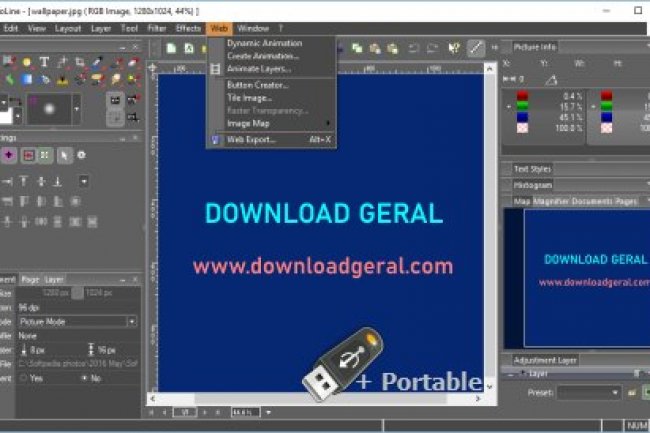The width and height of the screenshot is (650, 433).
Task: Toggle the upper highlighted mode button beside the brush preview
Action: [115, 100]
